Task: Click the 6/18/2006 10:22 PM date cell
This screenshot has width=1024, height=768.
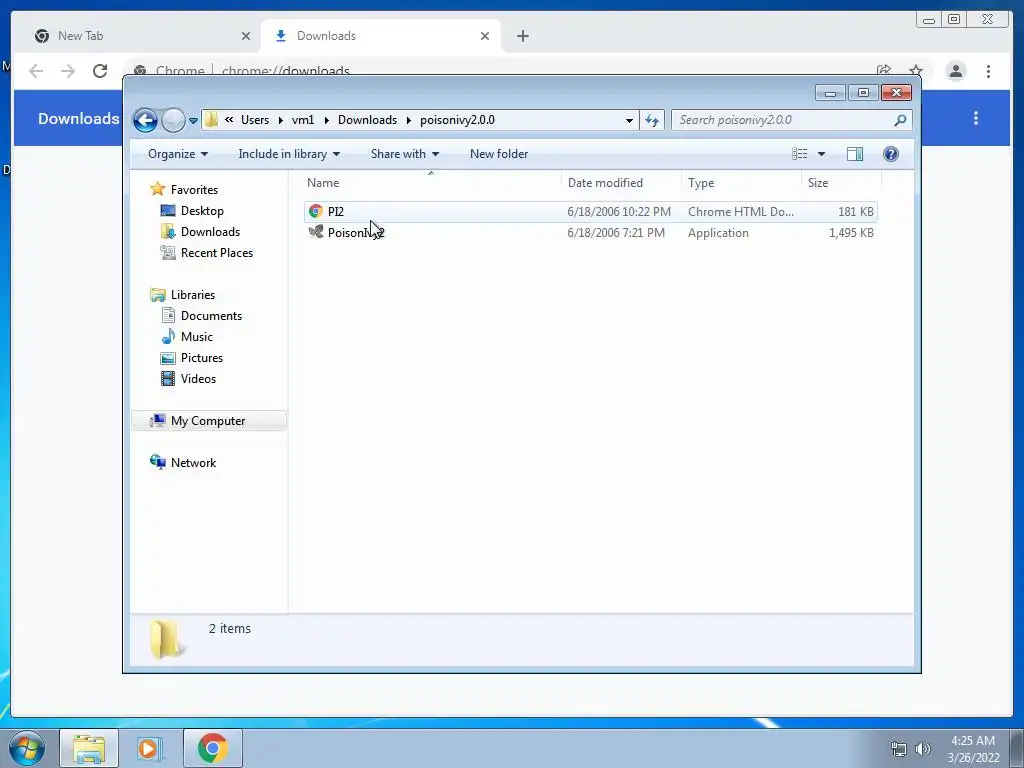Action: [619, 212]
